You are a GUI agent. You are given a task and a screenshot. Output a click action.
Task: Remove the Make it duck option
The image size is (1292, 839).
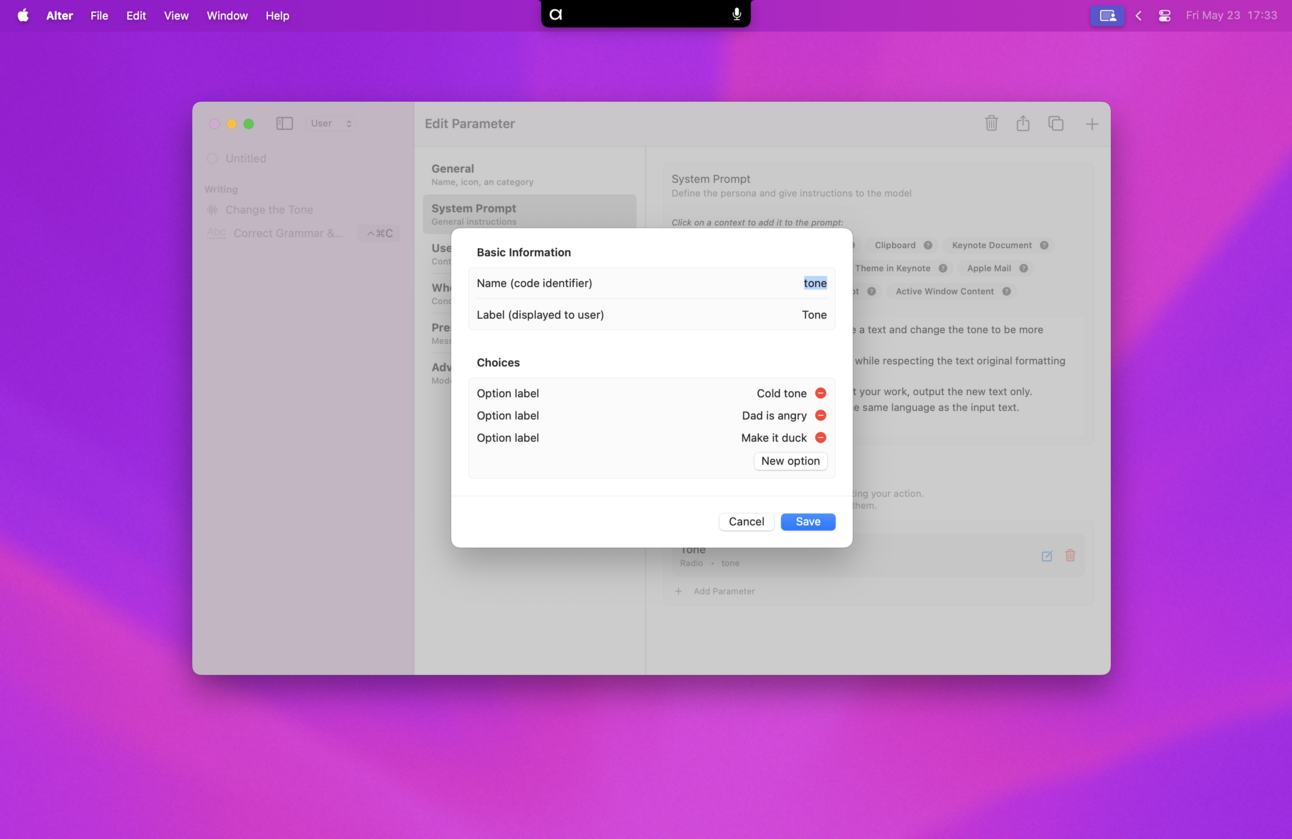(820, 438)
